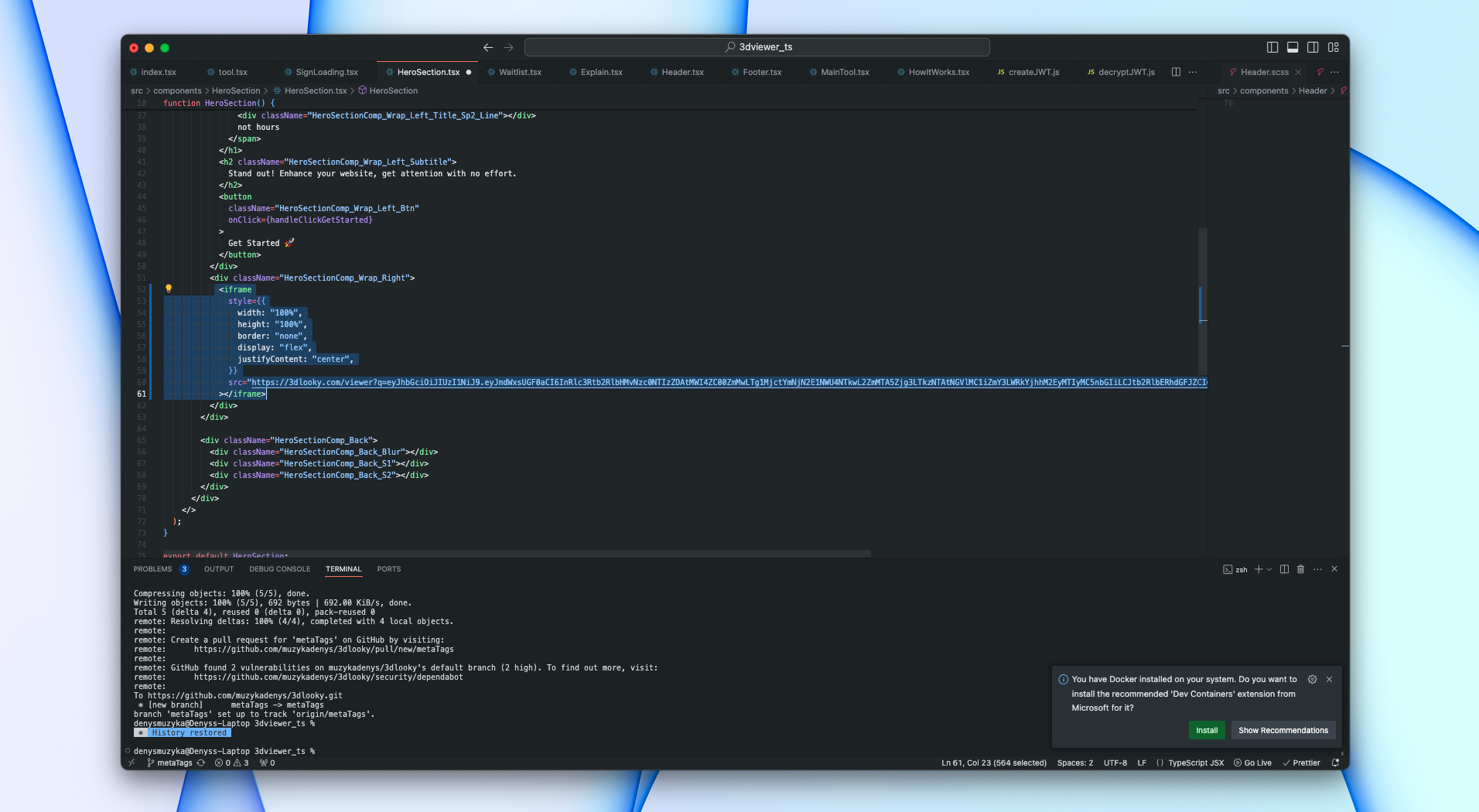Viewport: 1479px width, 812px height.
Task: Kill terminal with the trash icon
Action: (1300, 569)
